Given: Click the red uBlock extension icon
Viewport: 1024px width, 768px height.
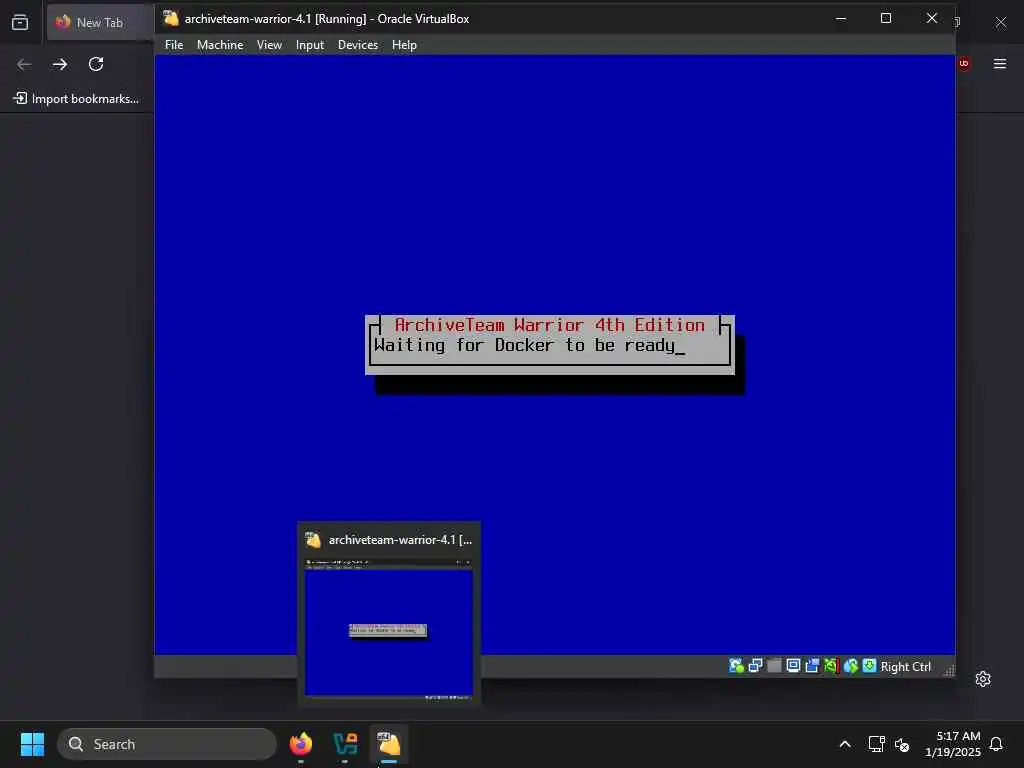Looking at the screenshot, I should click(x=965, y=63).
